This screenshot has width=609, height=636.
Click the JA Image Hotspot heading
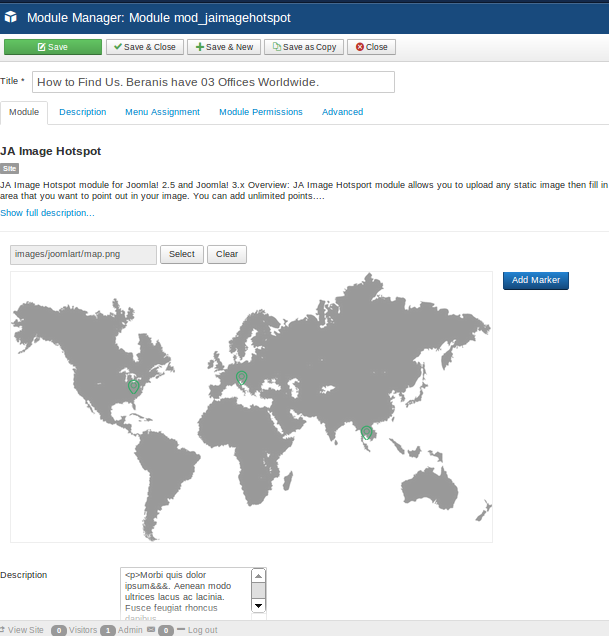(51, 151)
